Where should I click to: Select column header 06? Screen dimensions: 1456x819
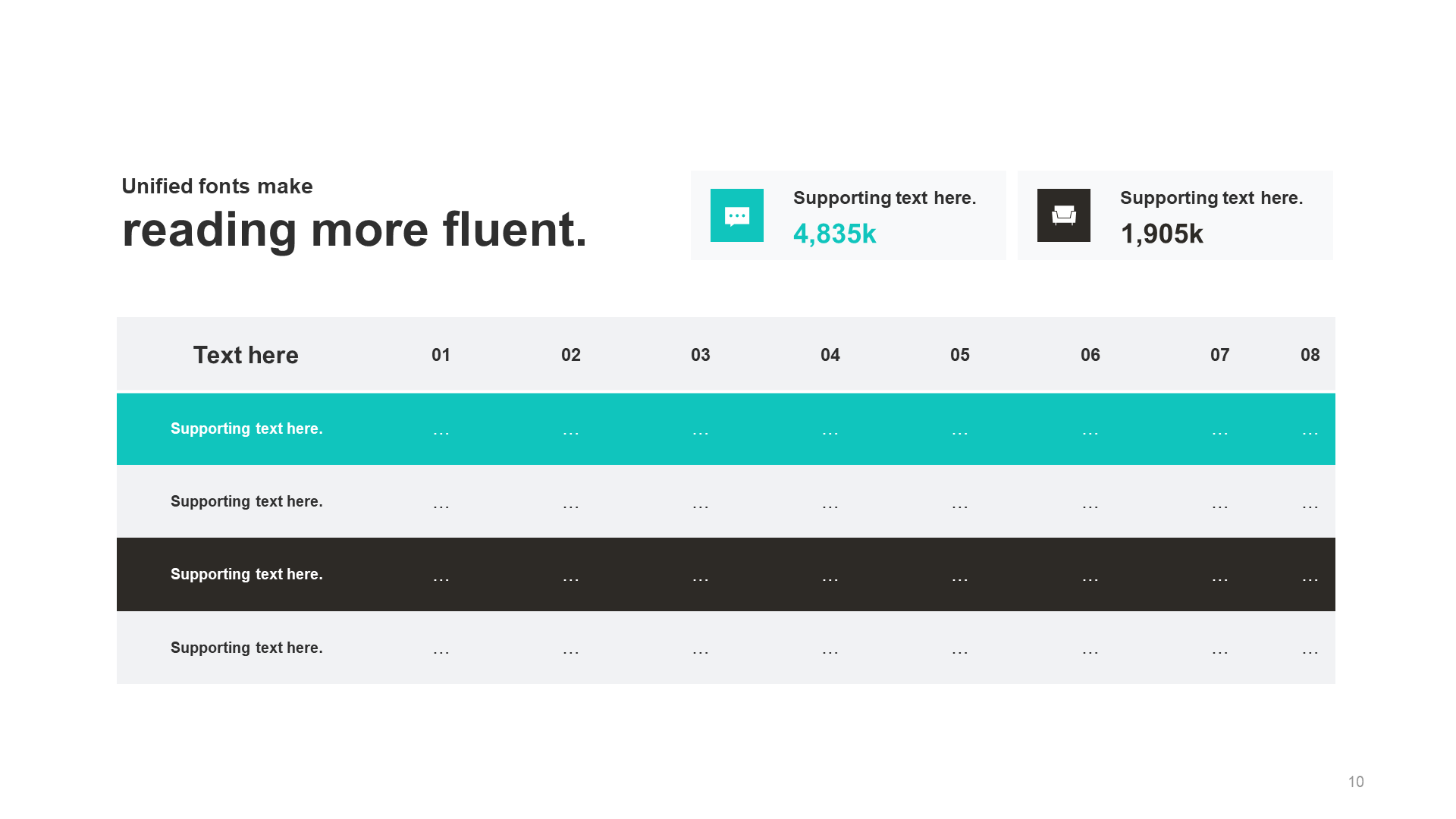pyautogui.click(x=1090, y=355)
